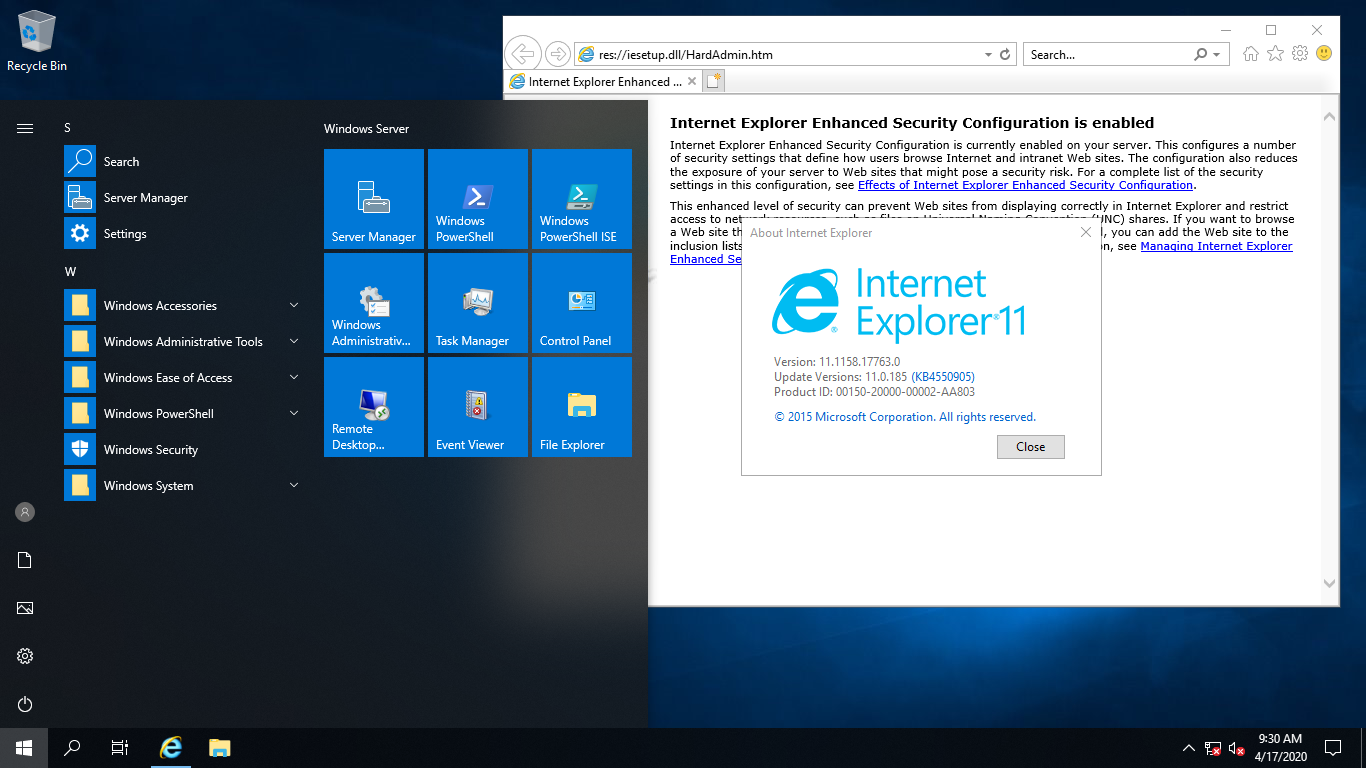Open the Server Manager tile

pyautogui.click(x=374, y=199)
